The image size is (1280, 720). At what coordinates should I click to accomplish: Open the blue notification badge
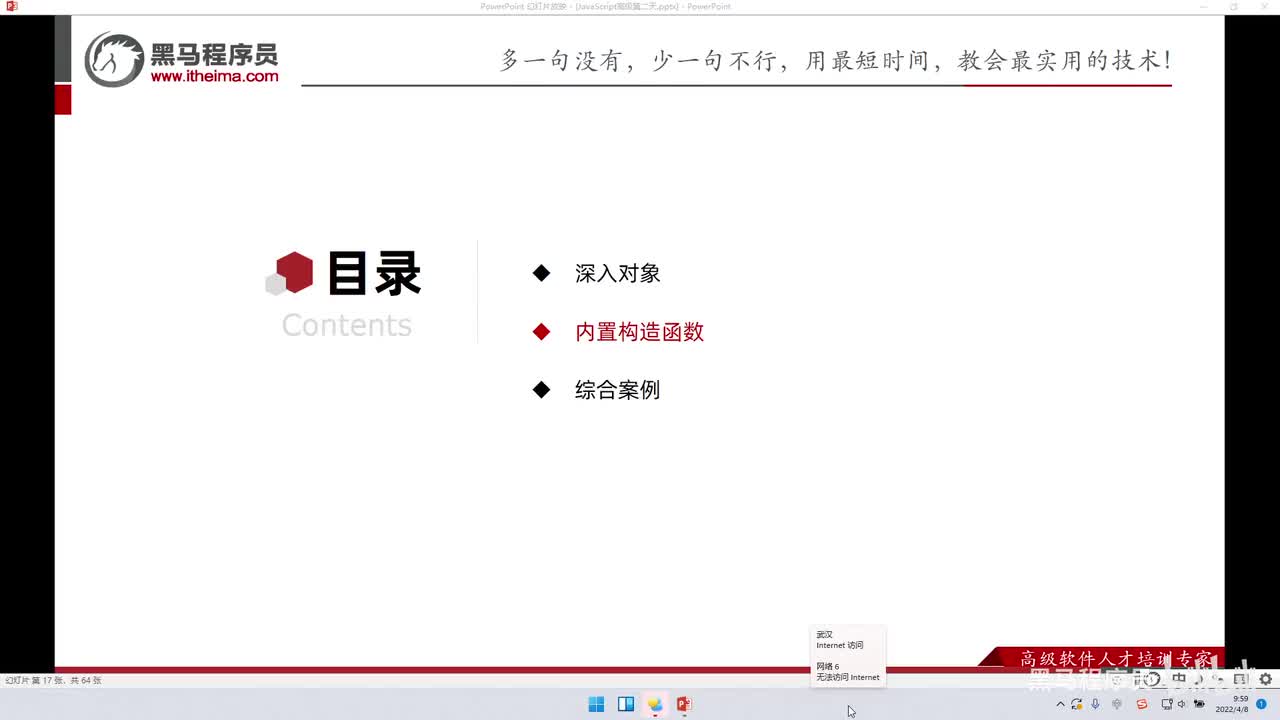[x=1261, y=704]
